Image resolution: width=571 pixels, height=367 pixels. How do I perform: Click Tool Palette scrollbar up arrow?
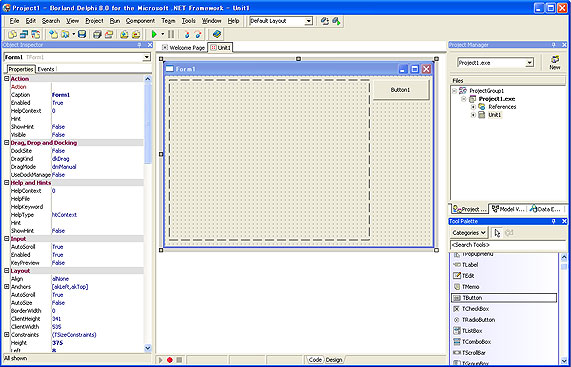564,257
